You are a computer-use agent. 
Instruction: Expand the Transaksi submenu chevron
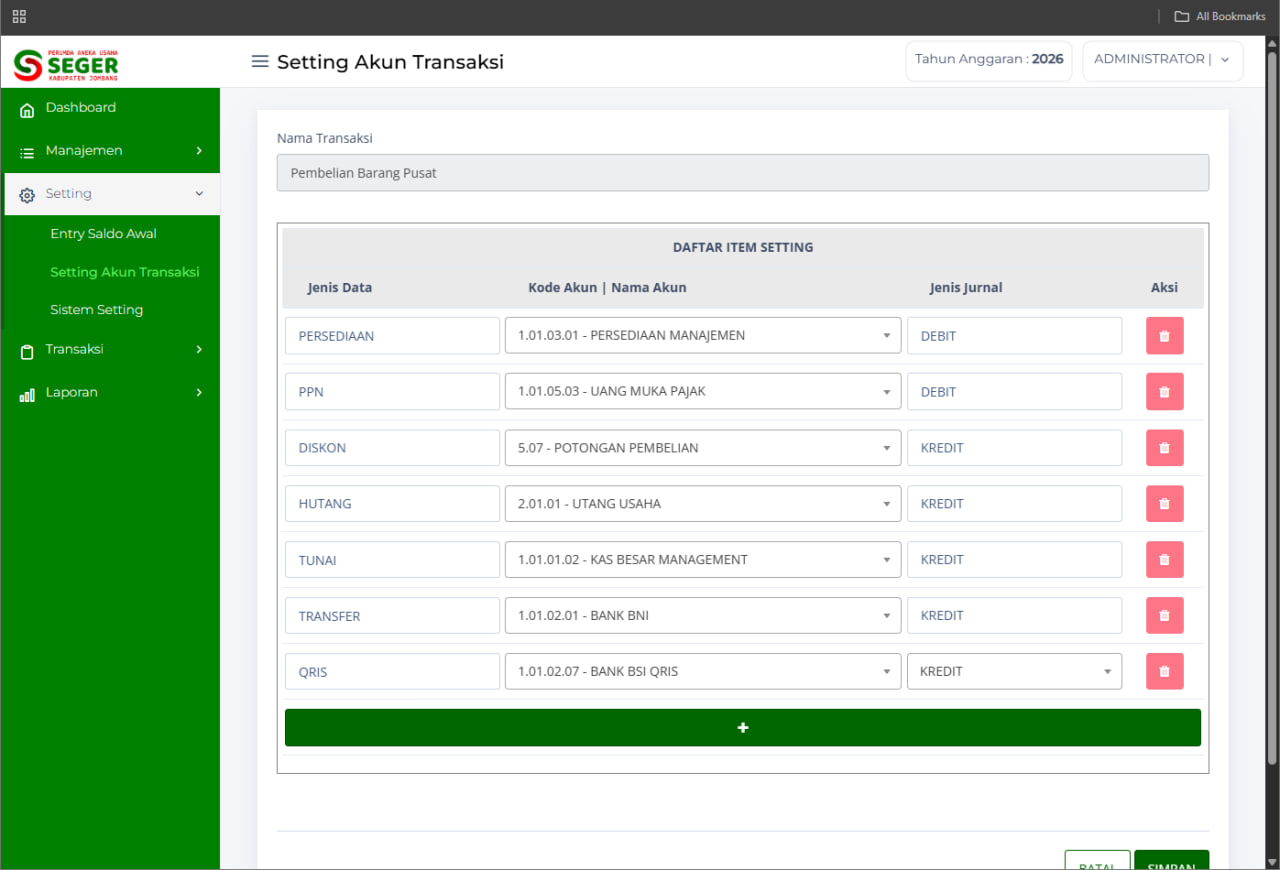coord(199,350)
